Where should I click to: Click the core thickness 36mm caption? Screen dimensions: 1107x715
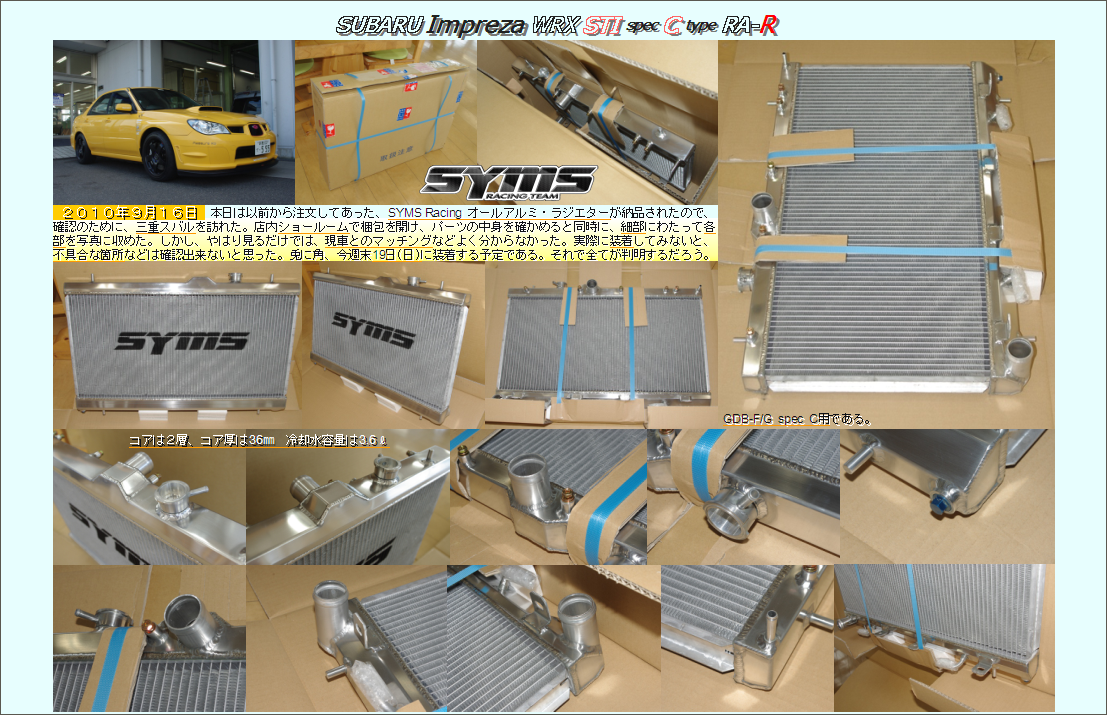[243, 439]
